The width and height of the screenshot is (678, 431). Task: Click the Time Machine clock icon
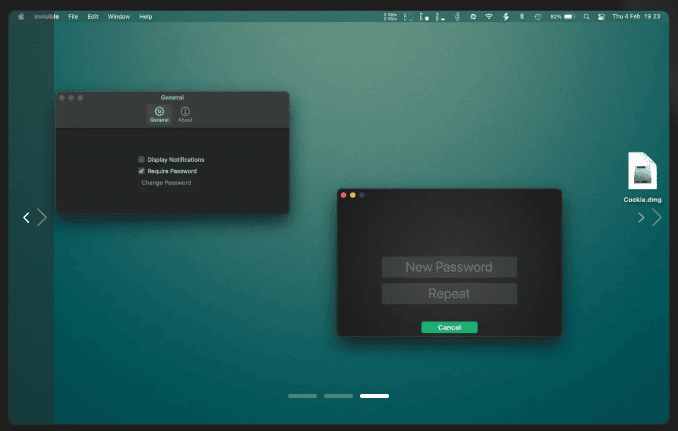[x=537, y=16]
